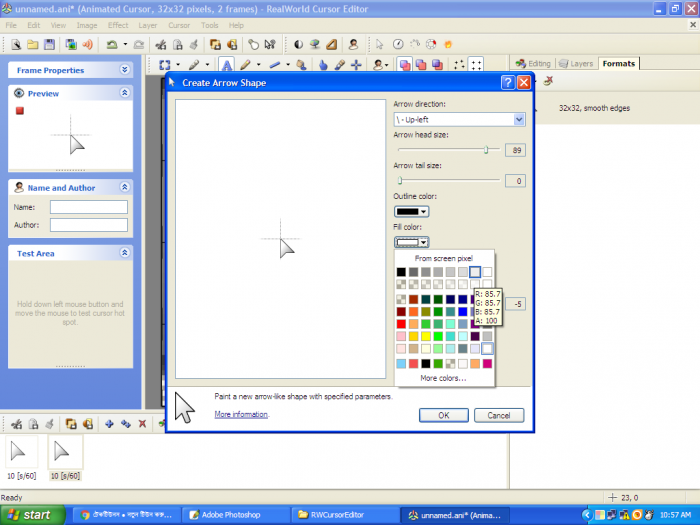Open a file with the folder icon

click(33, 44)
